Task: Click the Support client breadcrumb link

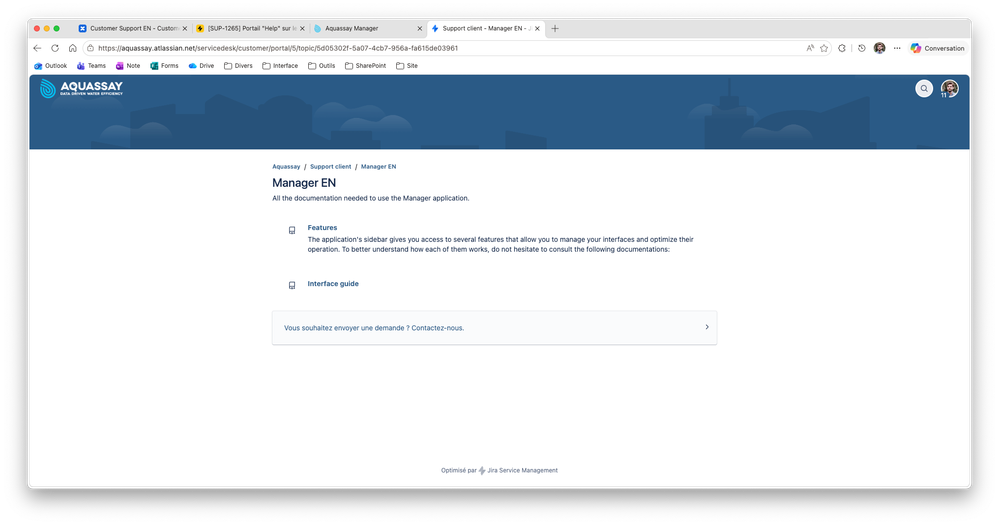Action: coord(331,166)
